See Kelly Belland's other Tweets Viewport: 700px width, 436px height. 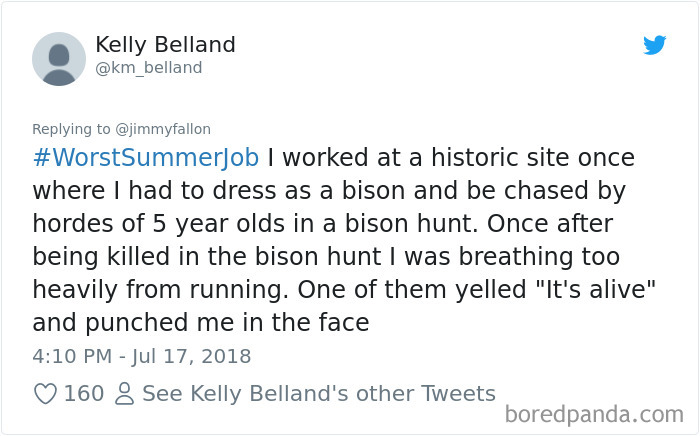318,394
